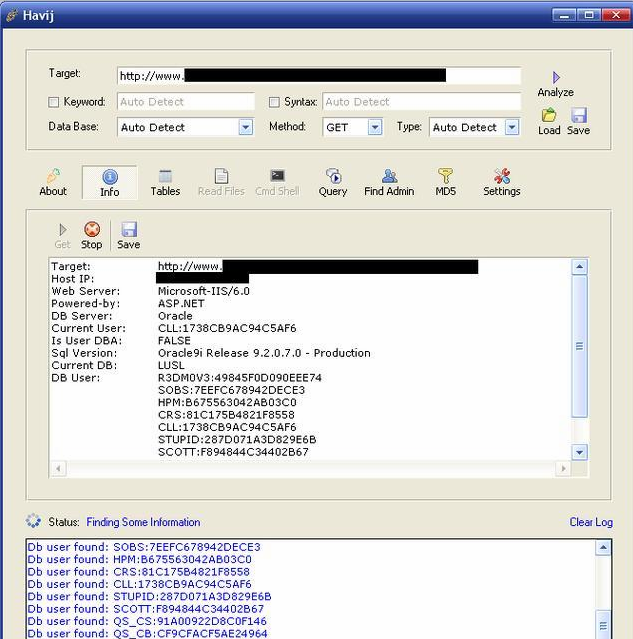Select info row CRS:81C175B4821F8558
The height and width of the screenshot is (639, 633).
226,415
